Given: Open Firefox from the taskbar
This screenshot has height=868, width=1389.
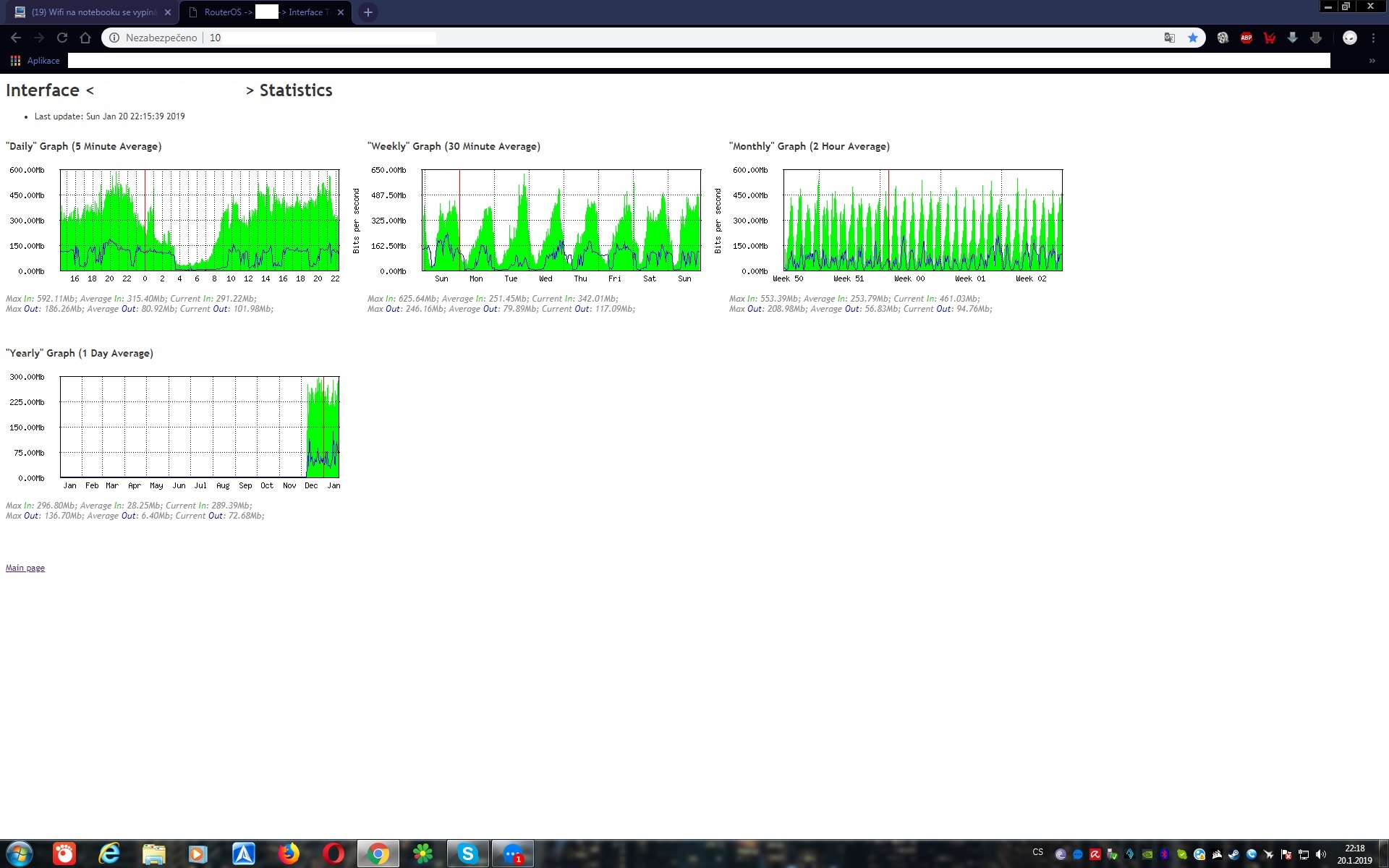Looking at the screenshot, I should tap(289, 854).
